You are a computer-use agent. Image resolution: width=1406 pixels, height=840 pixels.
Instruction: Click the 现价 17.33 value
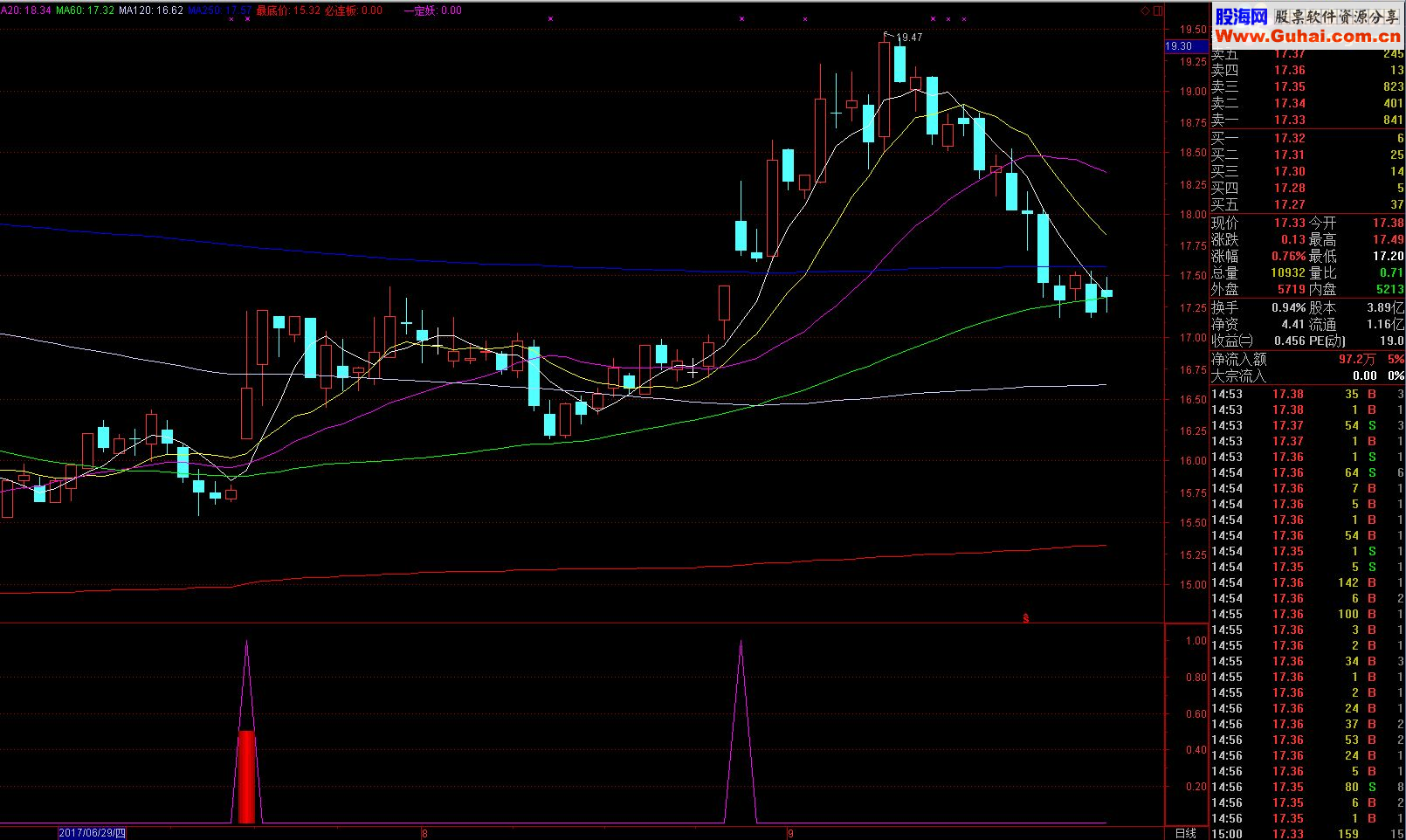[1289, 223]
